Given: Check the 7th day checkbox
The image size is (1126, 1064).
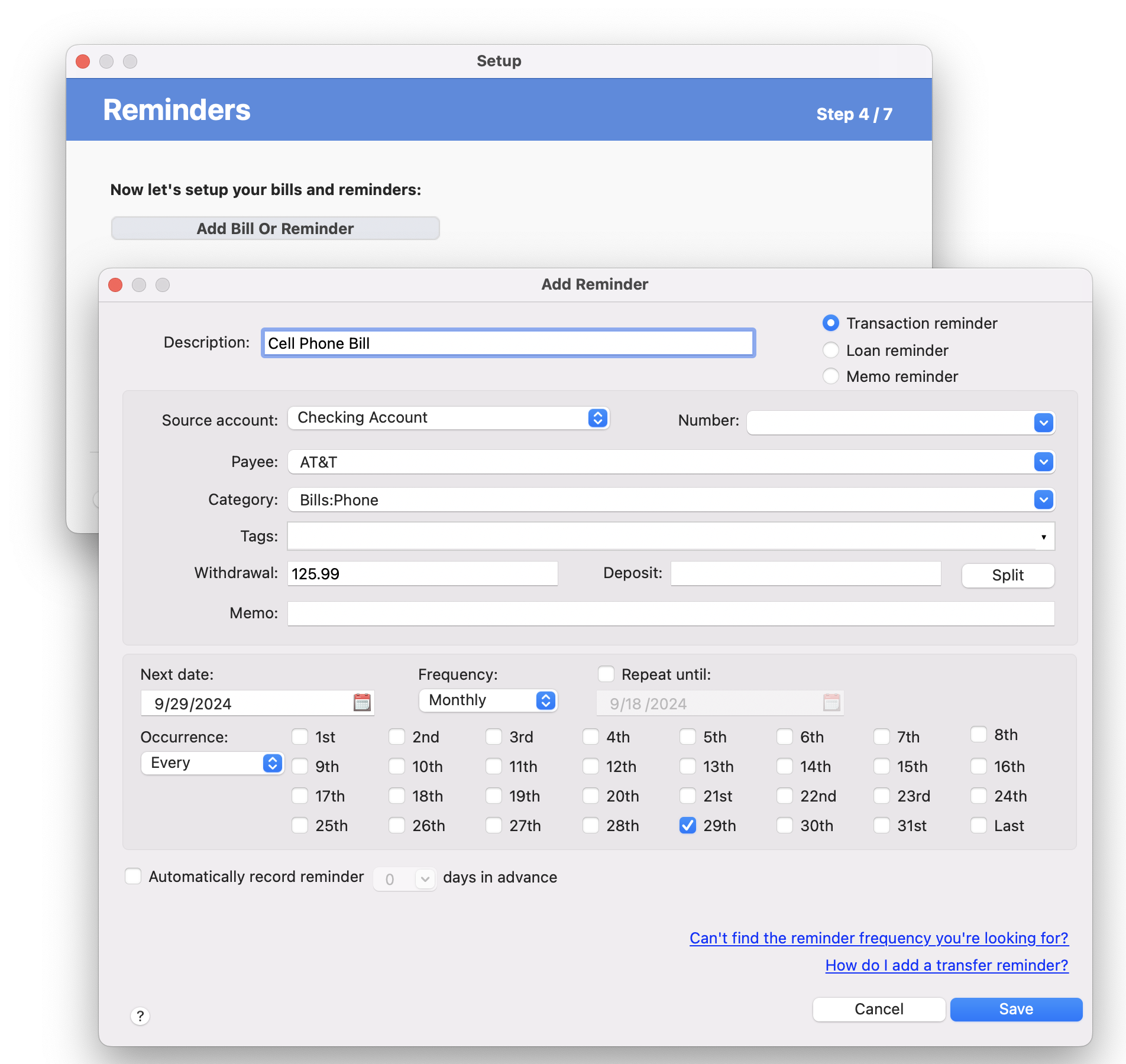Looking at the screenshot, I should [882, 737].
